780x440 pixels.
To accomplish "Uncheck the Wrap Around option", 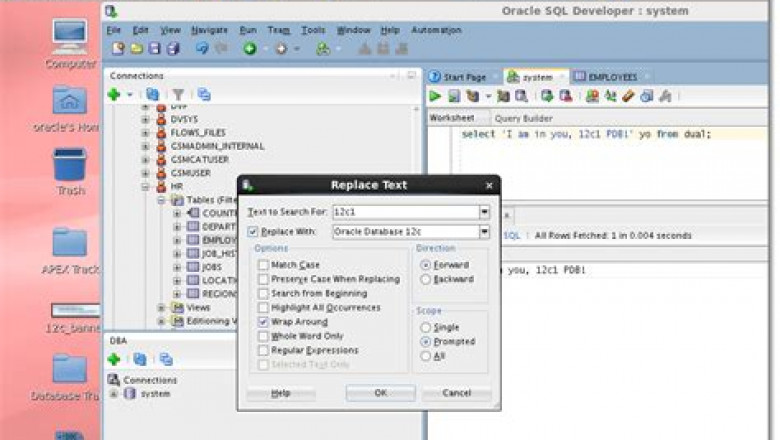I will (x=262, y=322).
